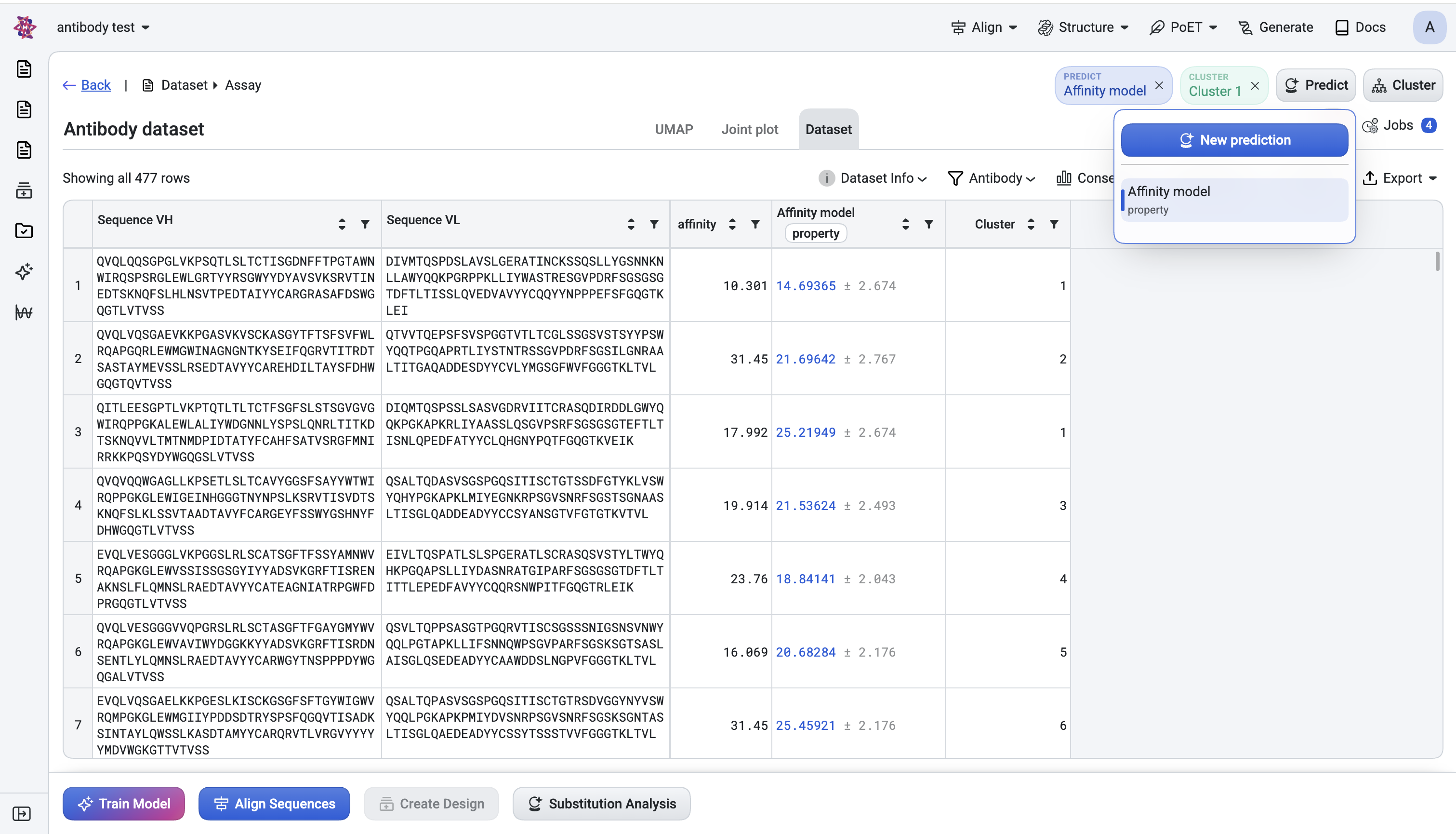The width and height of the screenshot is (1456, 834).
Task: Click predicted value 21.69642
Action: pos(805,359)
